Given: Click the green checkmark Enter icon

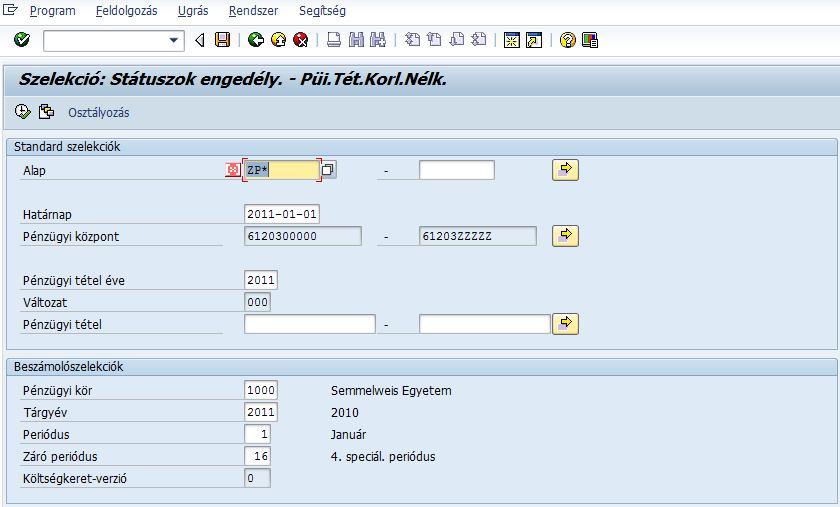Looking at the screenshot, I should click(x=21, y=40).
